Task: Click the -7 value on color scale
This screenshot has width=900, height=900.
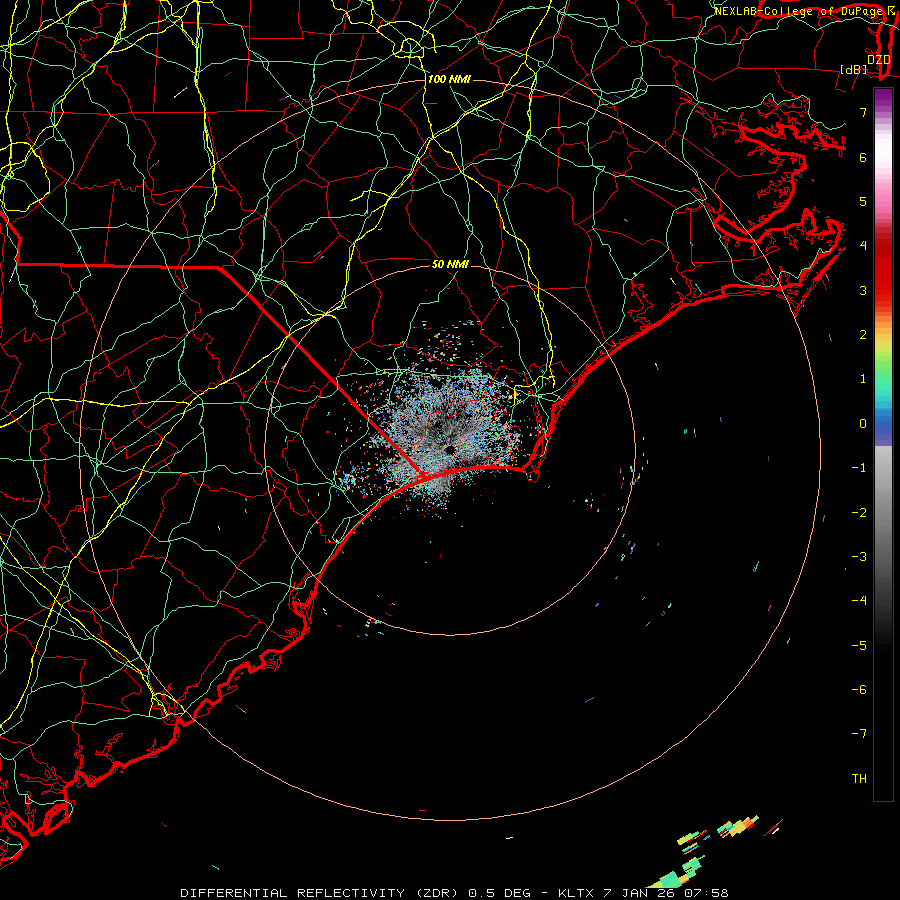Action: pos(859,734)
